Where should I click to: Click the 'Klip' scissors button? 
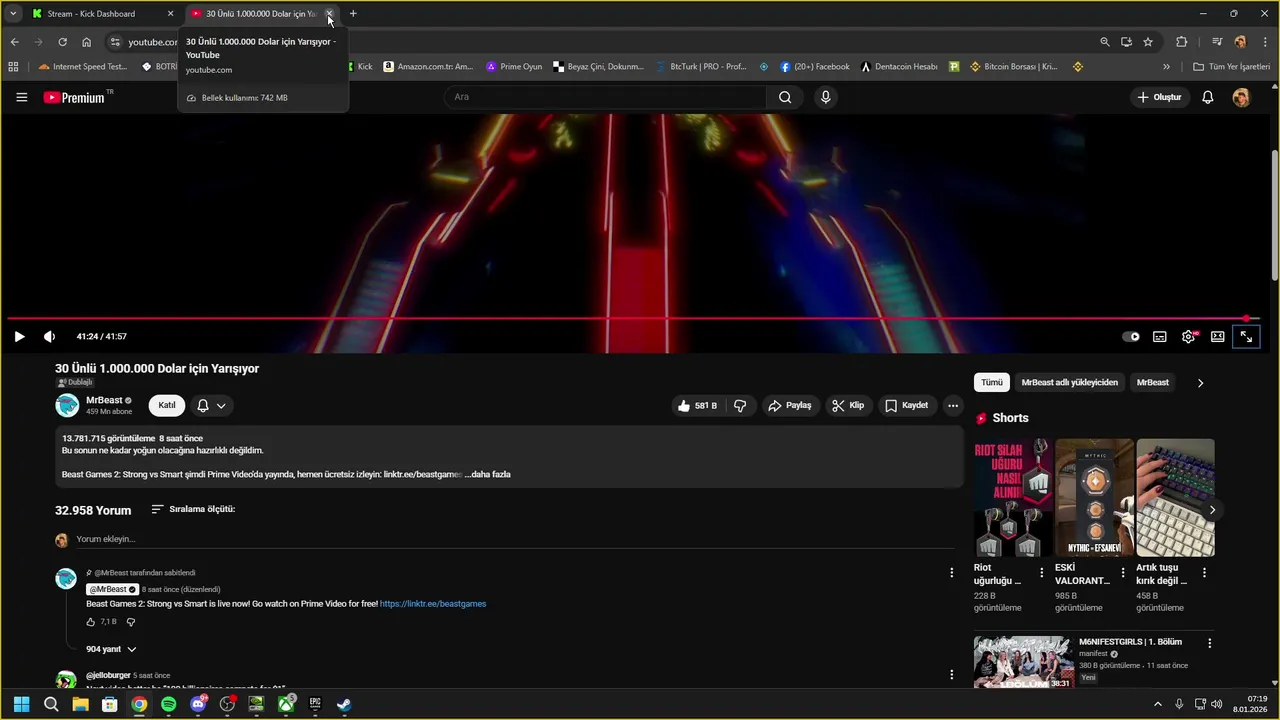[849, 405]
